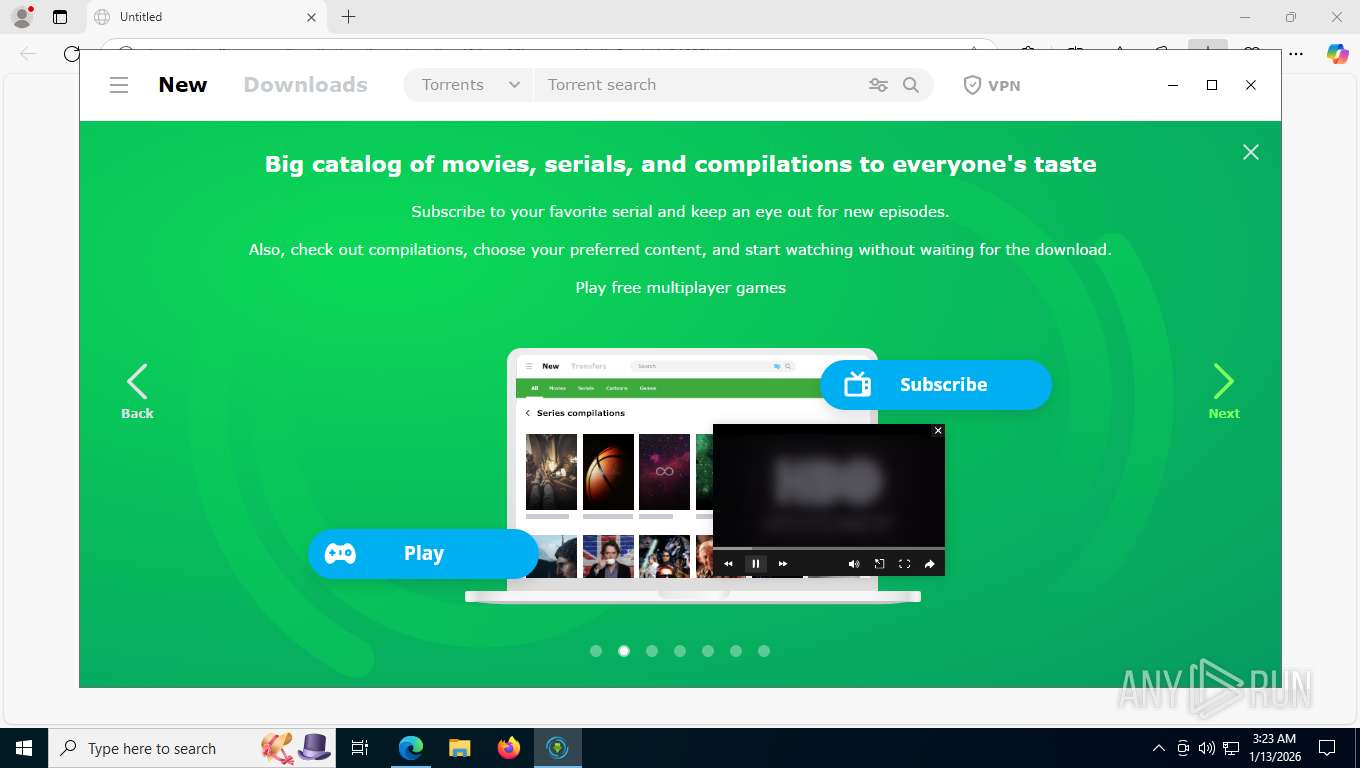1360x768 pixels.
Task: Close the torrent app window
Action: 1250,85
